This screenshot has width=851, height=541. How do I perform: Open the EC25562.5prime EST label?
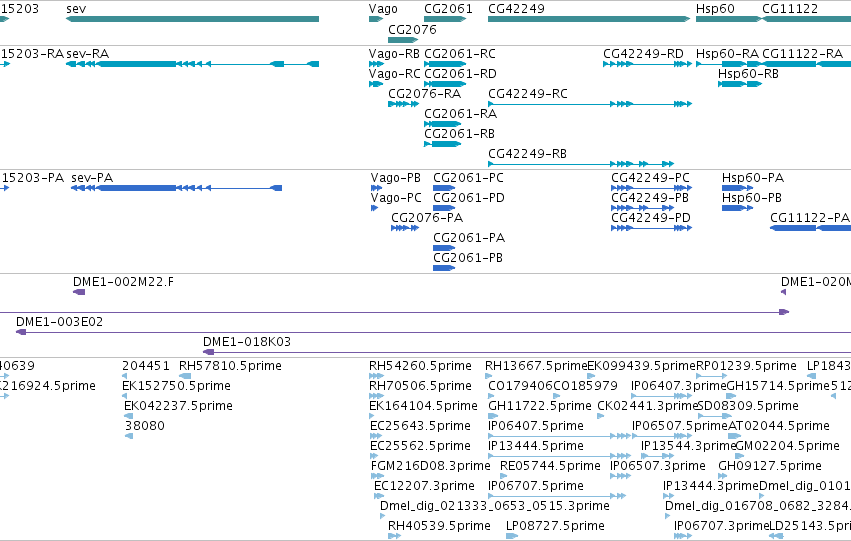tap(420, 447)
